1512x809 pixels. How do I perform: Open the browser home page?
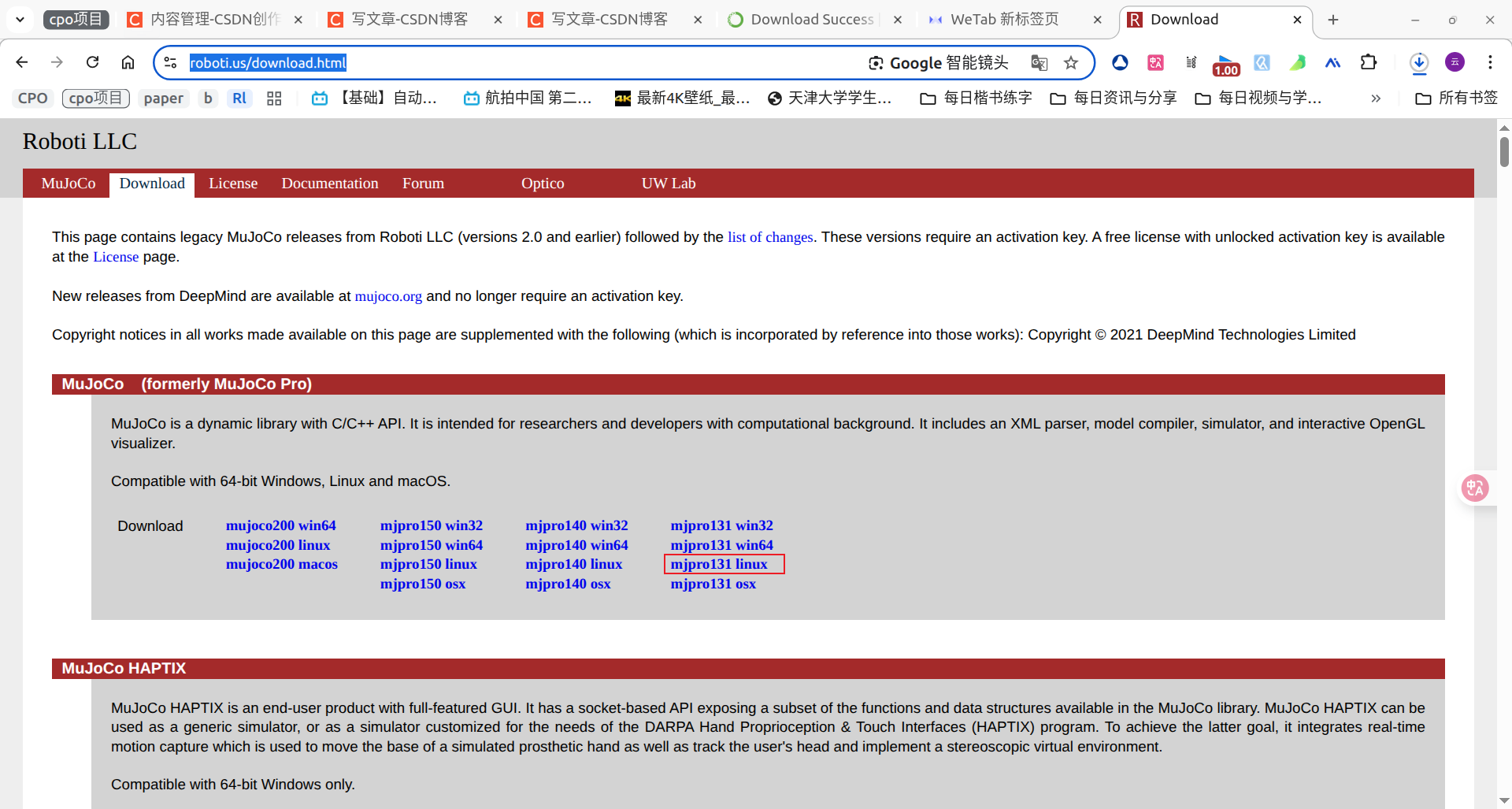pos(128,62)
